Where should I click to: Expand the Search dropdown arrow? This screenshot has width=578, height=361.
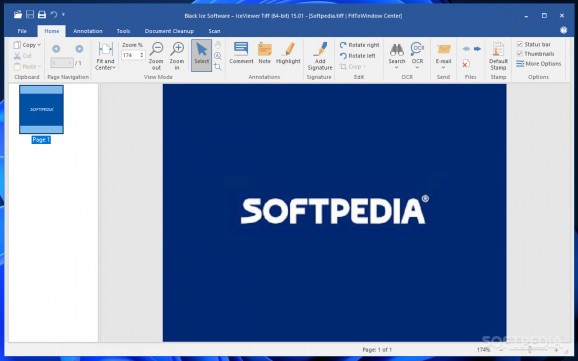pos(397,68)
